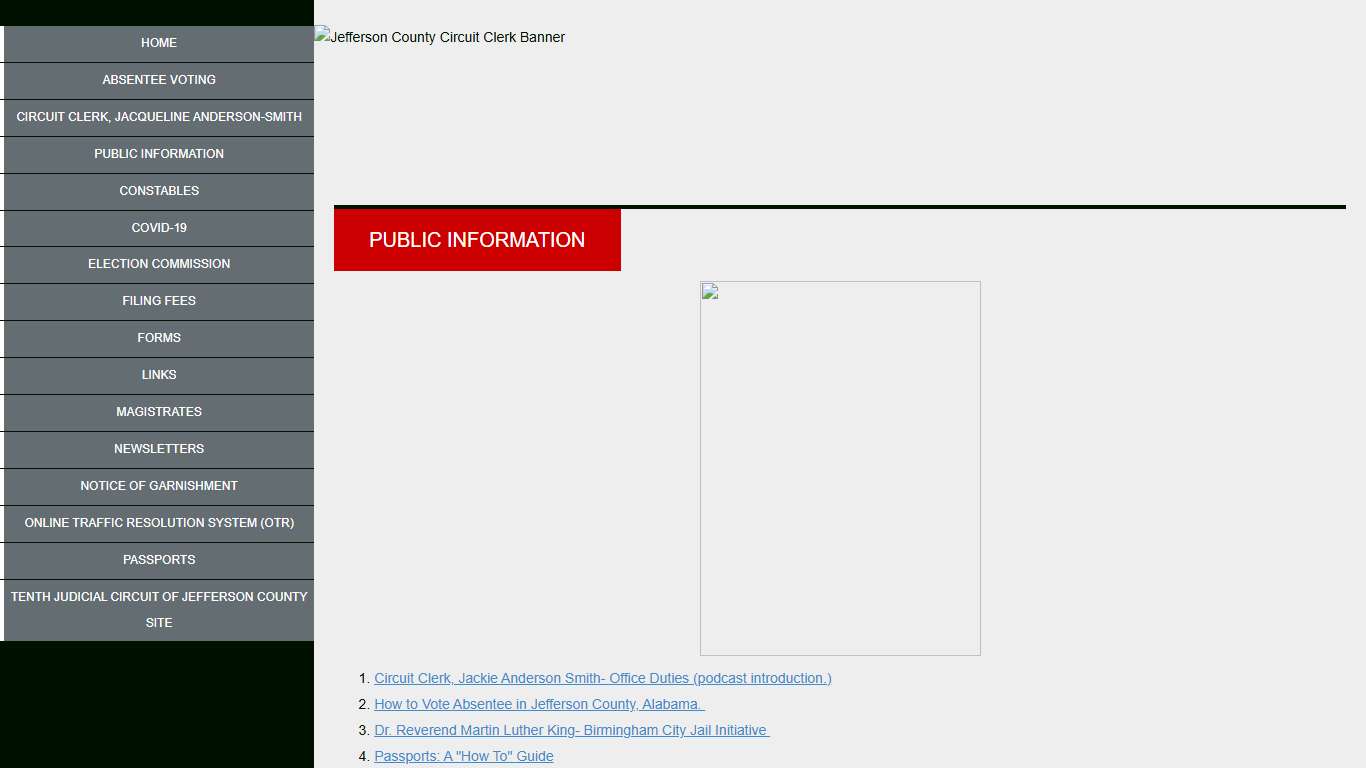Go to Absentee Voting page
Image resolution: width=1366 pixels, height=768 pixels.
click(159, 80)
